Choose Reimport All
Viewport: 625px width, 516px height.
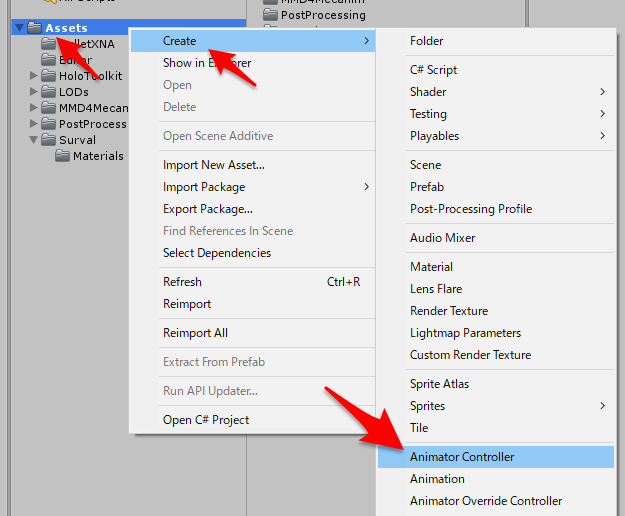253,333
